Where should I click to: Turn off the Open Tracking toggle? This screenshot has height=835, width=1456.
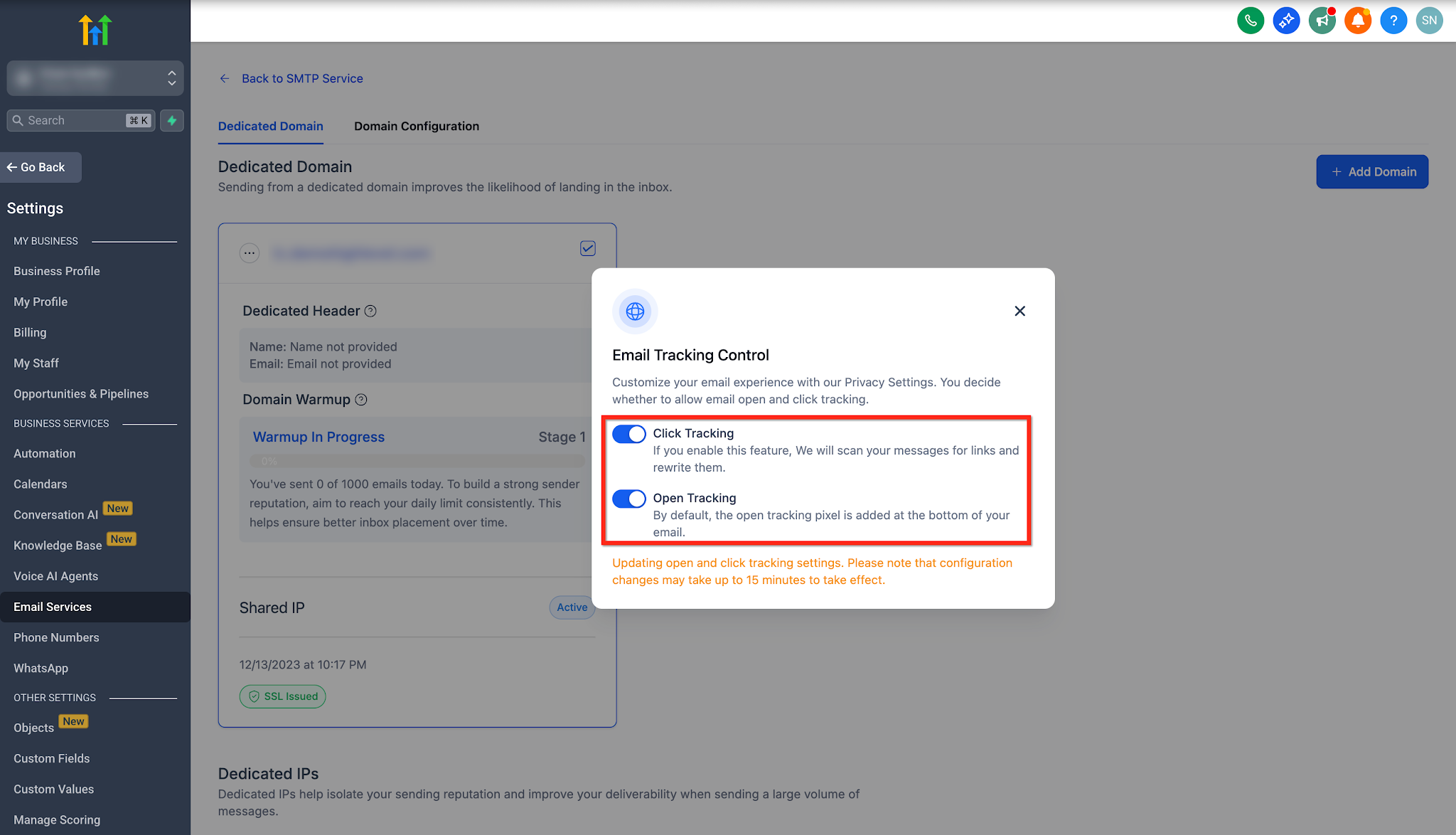pyautogui.click(x=629, y=499)
